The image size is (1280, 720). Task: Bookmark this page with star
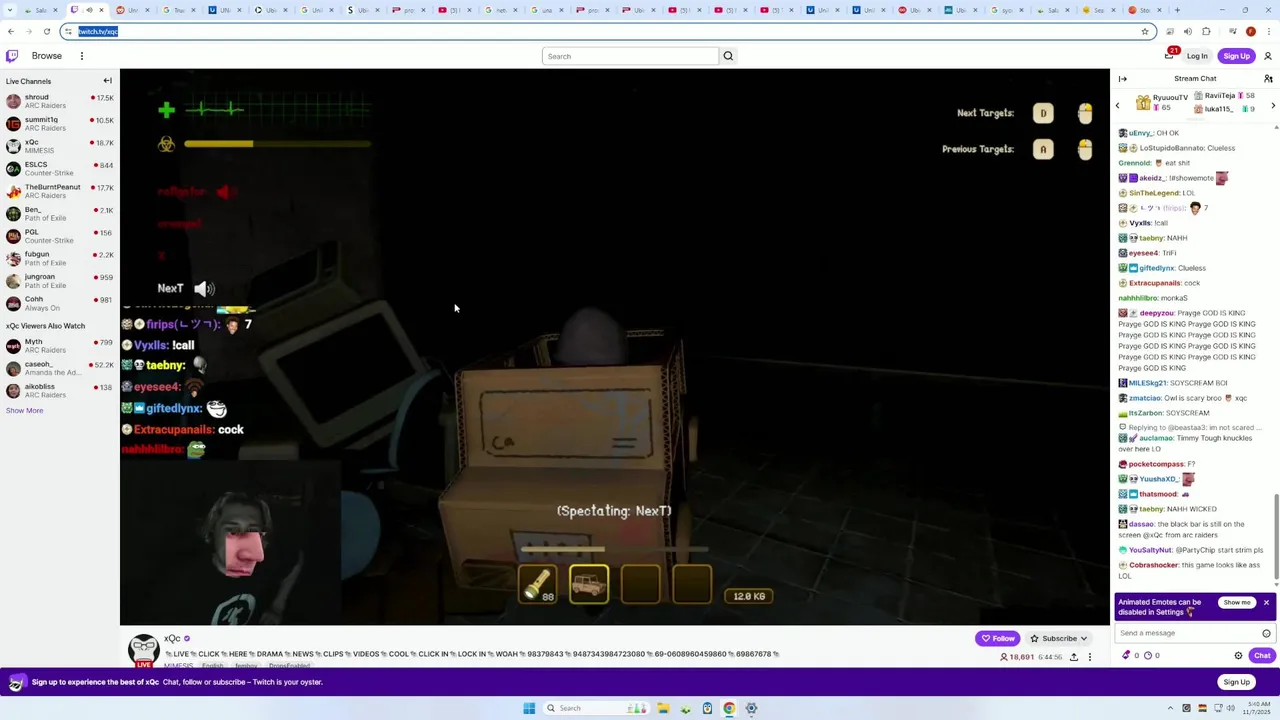(1145, 31)
